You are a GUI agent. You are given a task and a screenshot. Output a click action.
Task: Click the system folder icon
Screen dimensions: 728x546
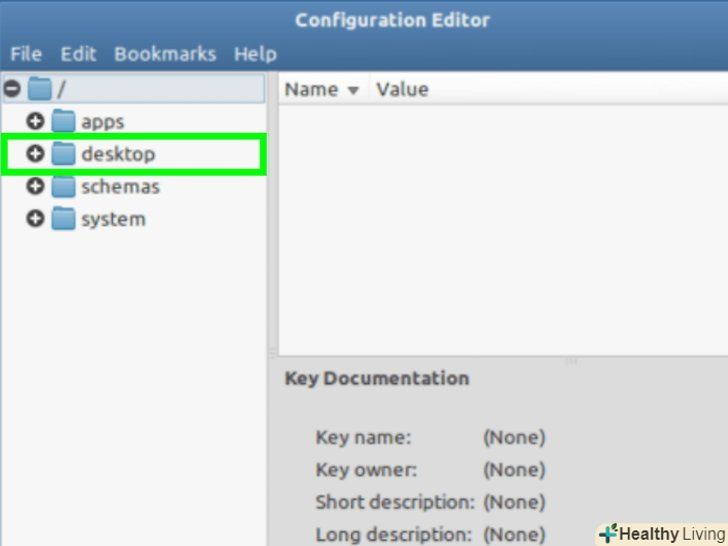pyautogui.click(x=64, y=219)
